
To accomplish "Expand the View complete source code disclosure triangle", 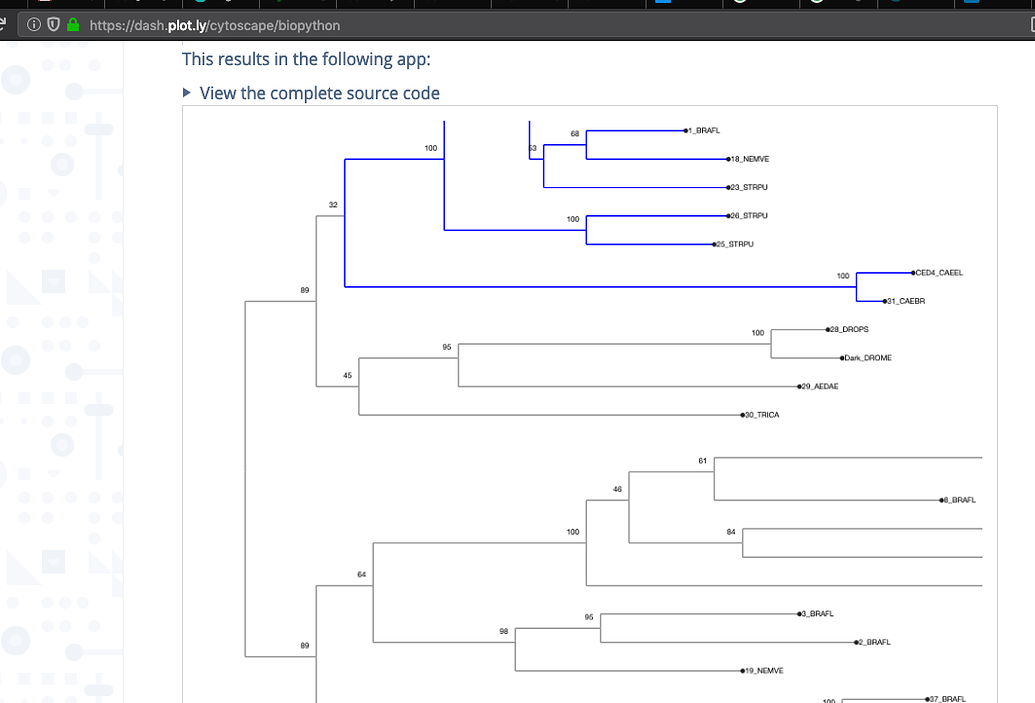I will 185,92.
